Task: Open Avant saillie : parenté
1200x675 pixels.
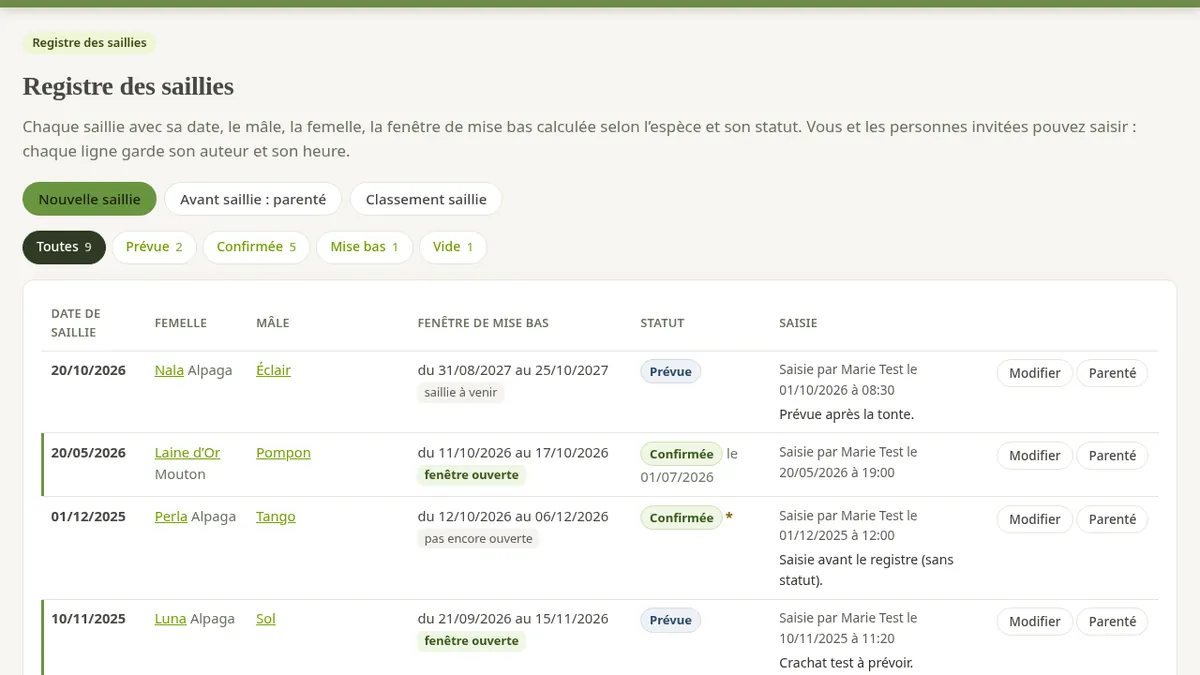Action: tap(253, 199)
